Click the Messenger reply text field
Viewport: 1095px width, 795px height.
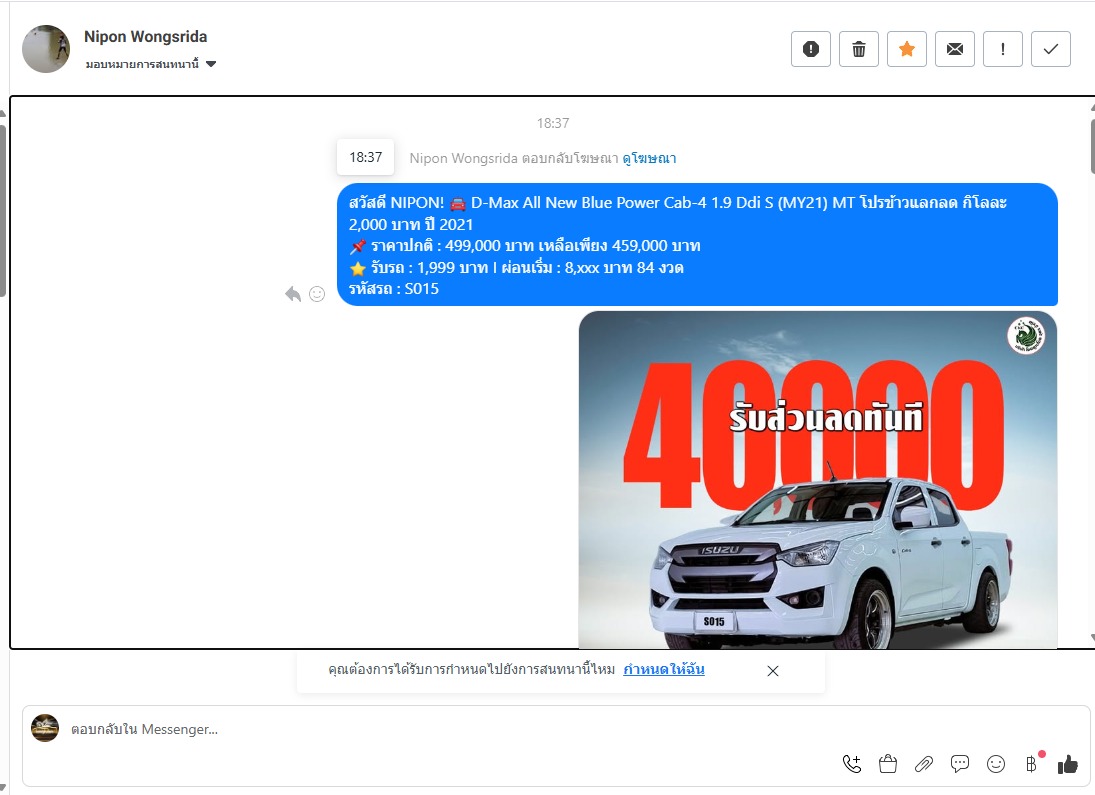pyautogui.click(x=450, y=730)
